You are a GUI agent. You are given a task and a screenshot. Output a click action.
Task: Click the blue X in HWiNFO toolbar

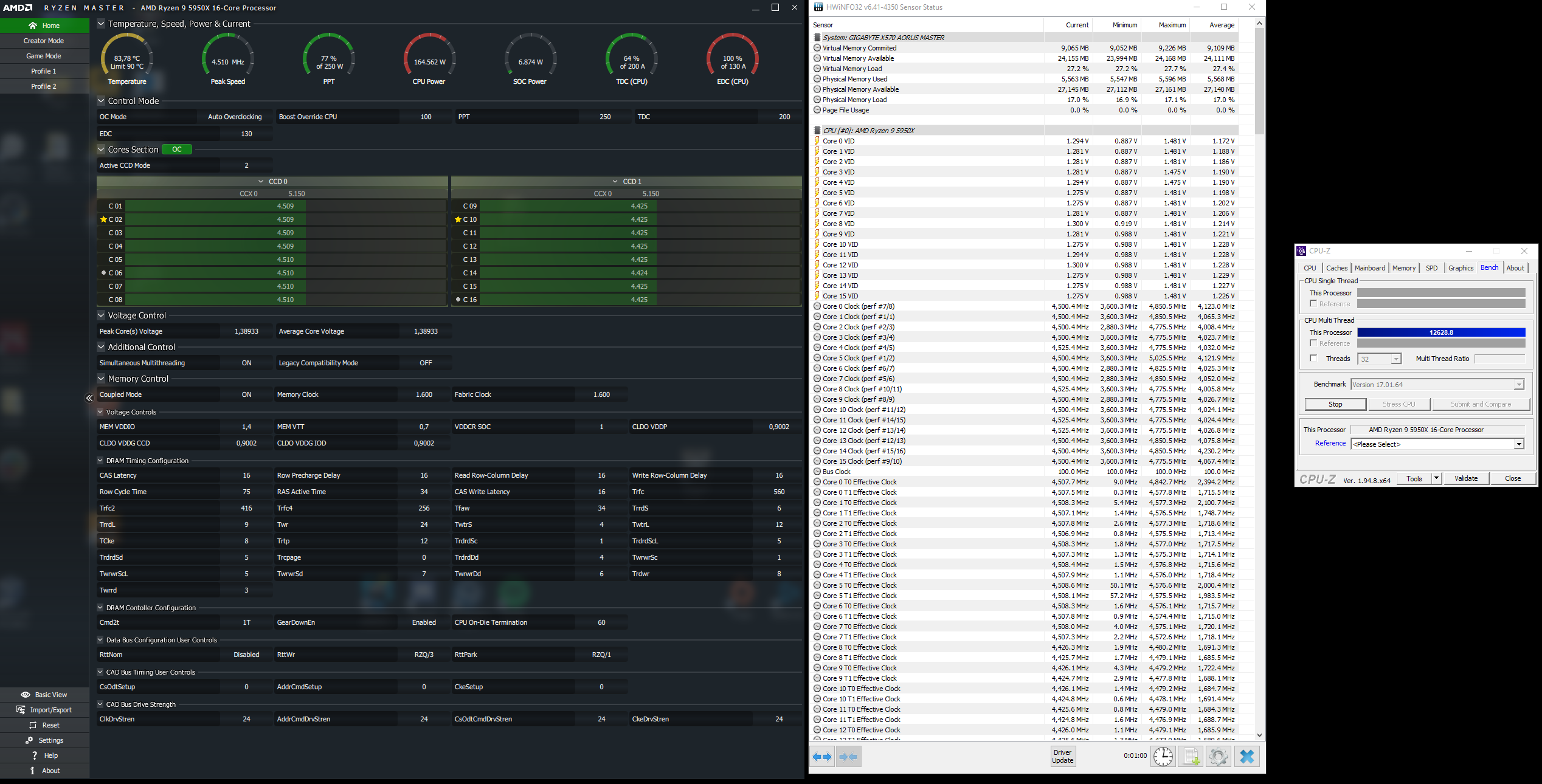pyautogui.click(x=1247, y=757)
